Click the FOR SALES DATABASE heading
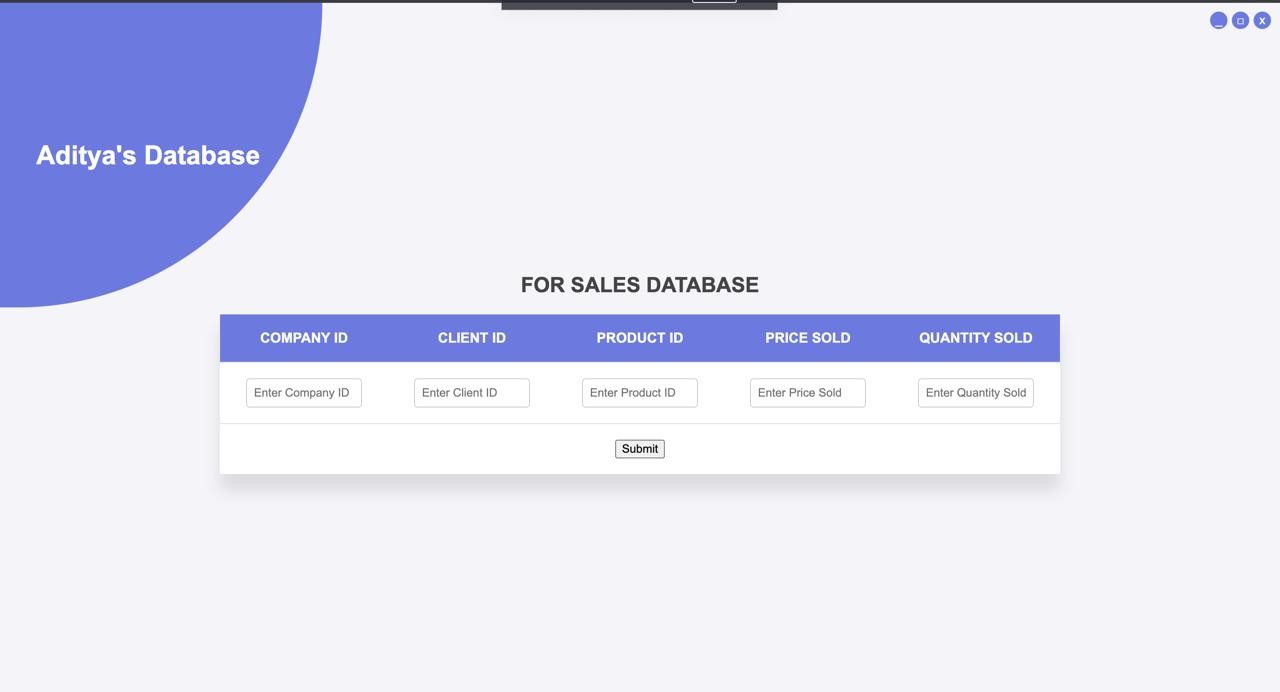The width and height of the screenshot is (1280, 692). (640, 285)
